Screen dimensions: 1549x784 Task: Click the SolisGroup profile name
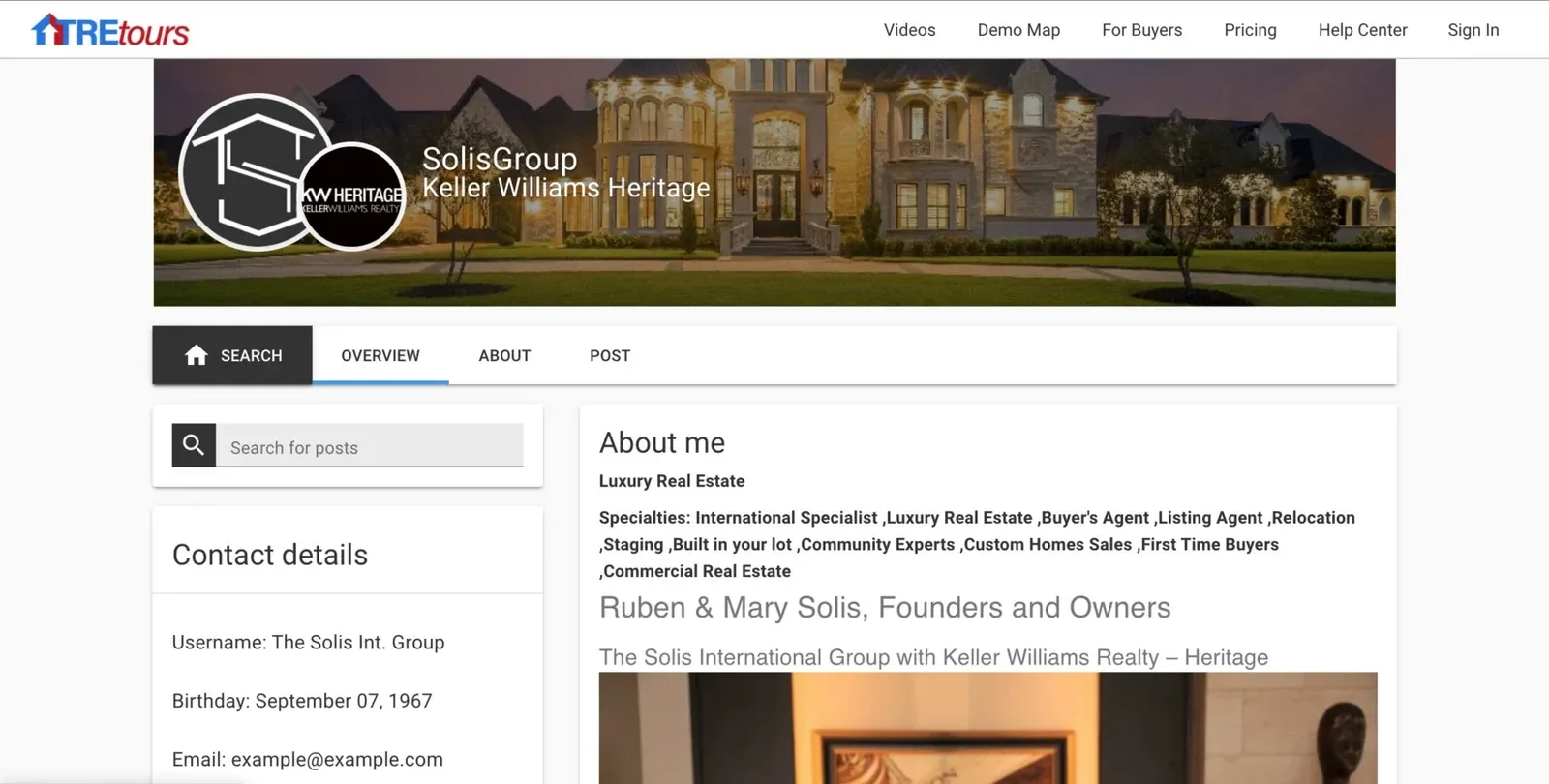point(500,159)
